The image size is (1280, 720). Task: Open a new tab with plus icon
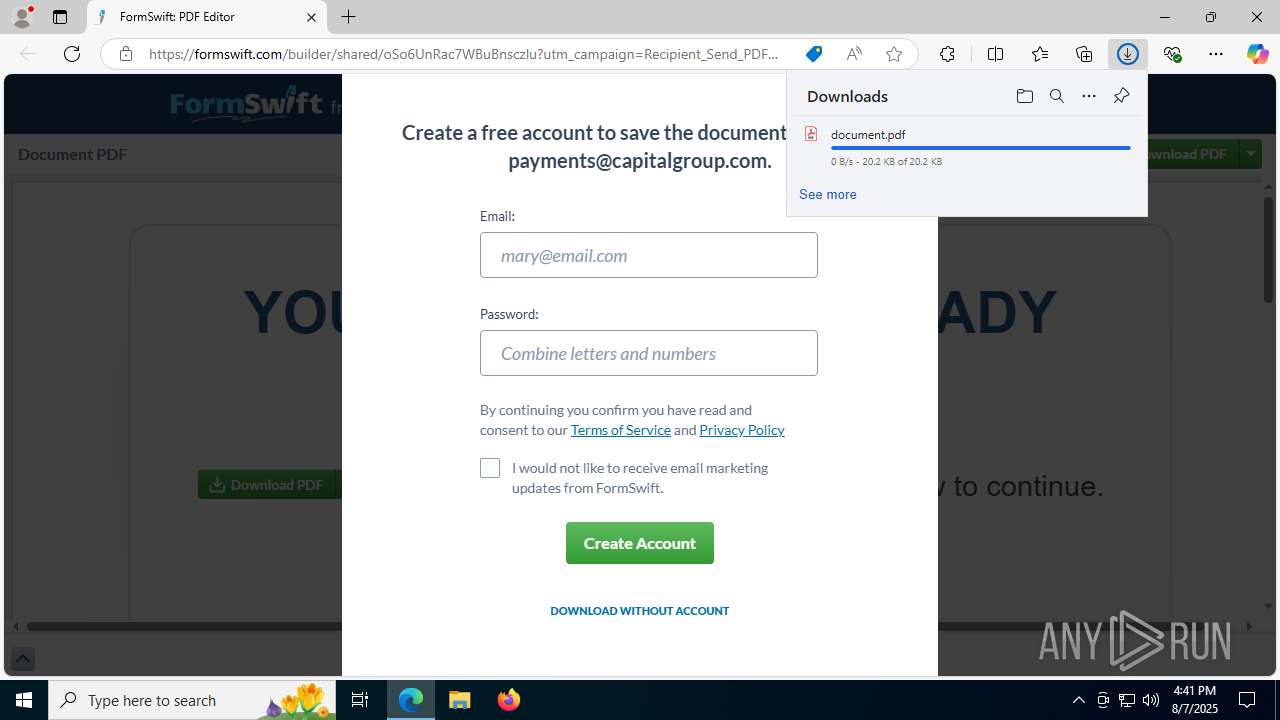tap(348, 17)
